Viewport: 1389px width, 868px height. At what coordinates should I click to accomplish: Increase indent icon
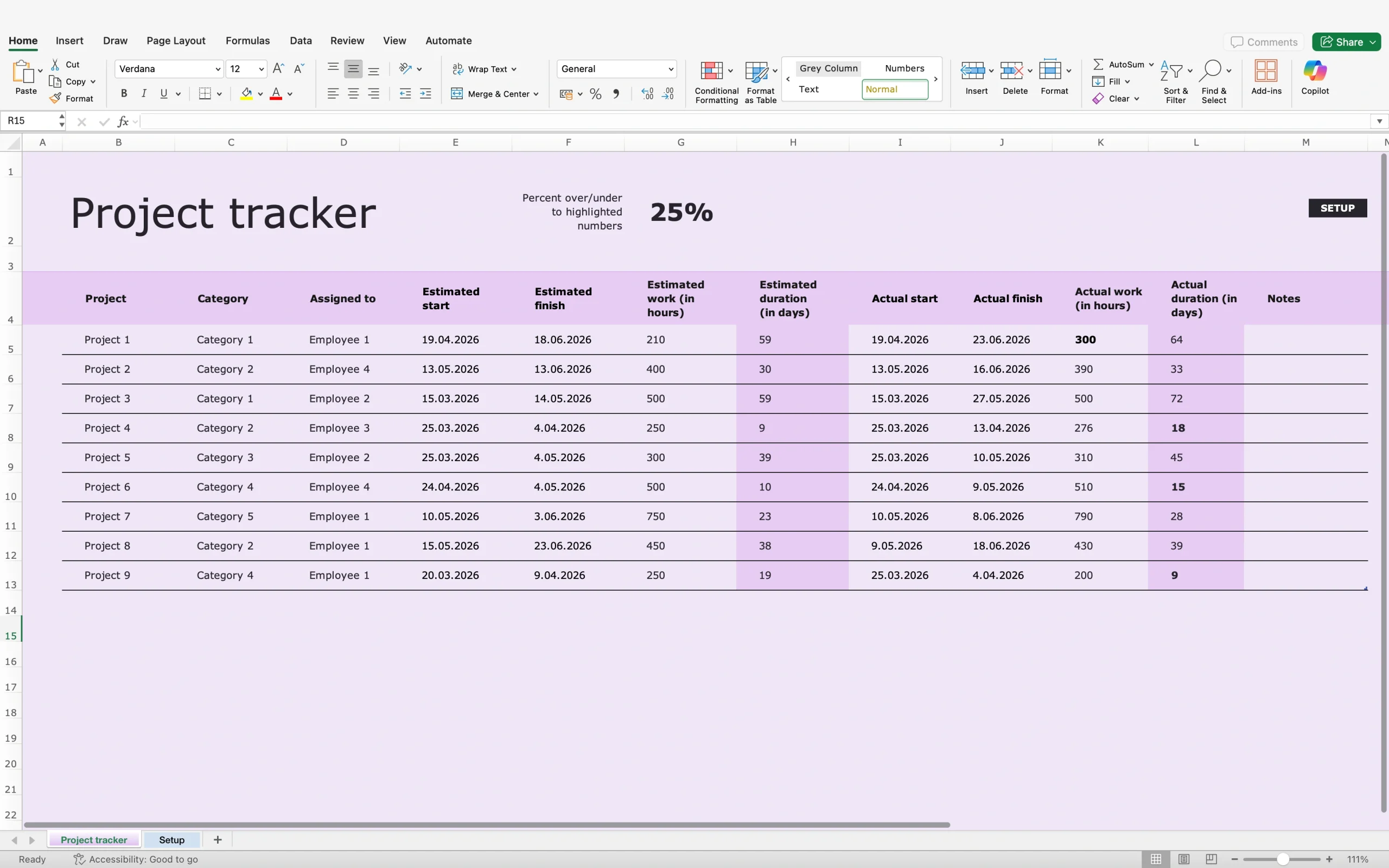(x=425, y=93)
